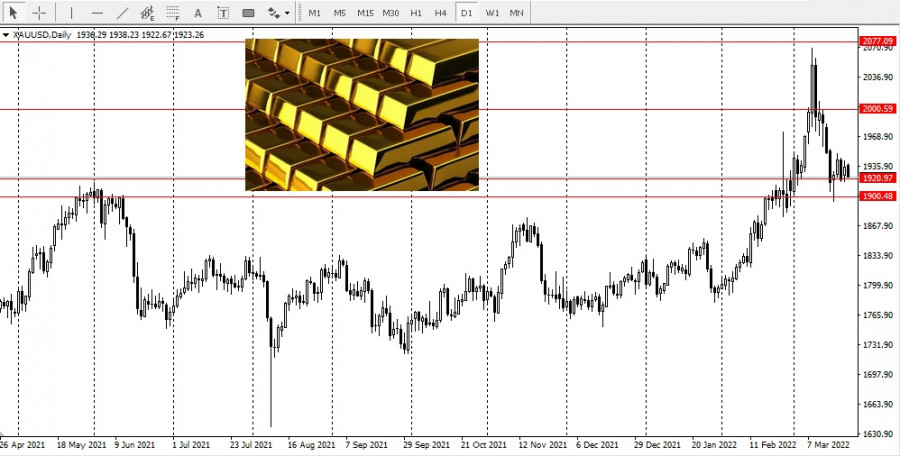Click the 12 Nov 2021 date label
The height and width of the screenshot is (456, 900).
(542, 445)
